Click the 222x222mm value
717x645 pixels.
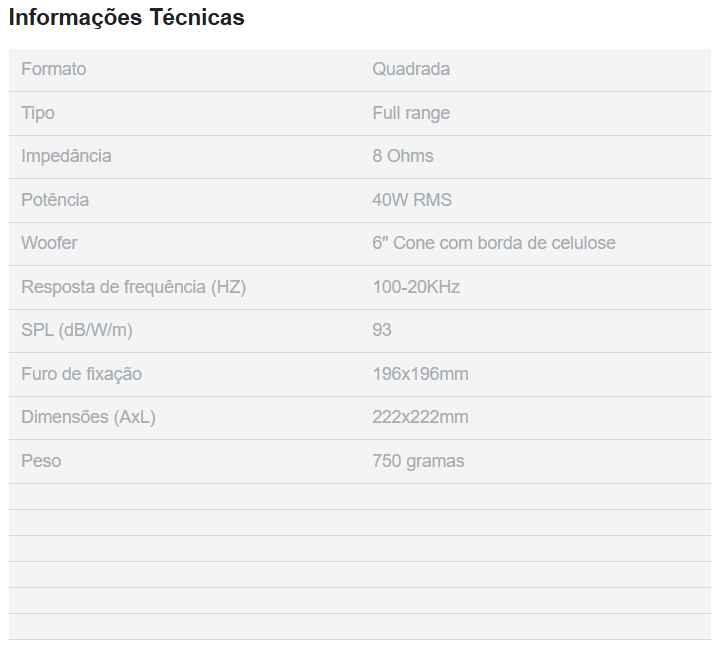pyautogui.click(x=420, y=417)
